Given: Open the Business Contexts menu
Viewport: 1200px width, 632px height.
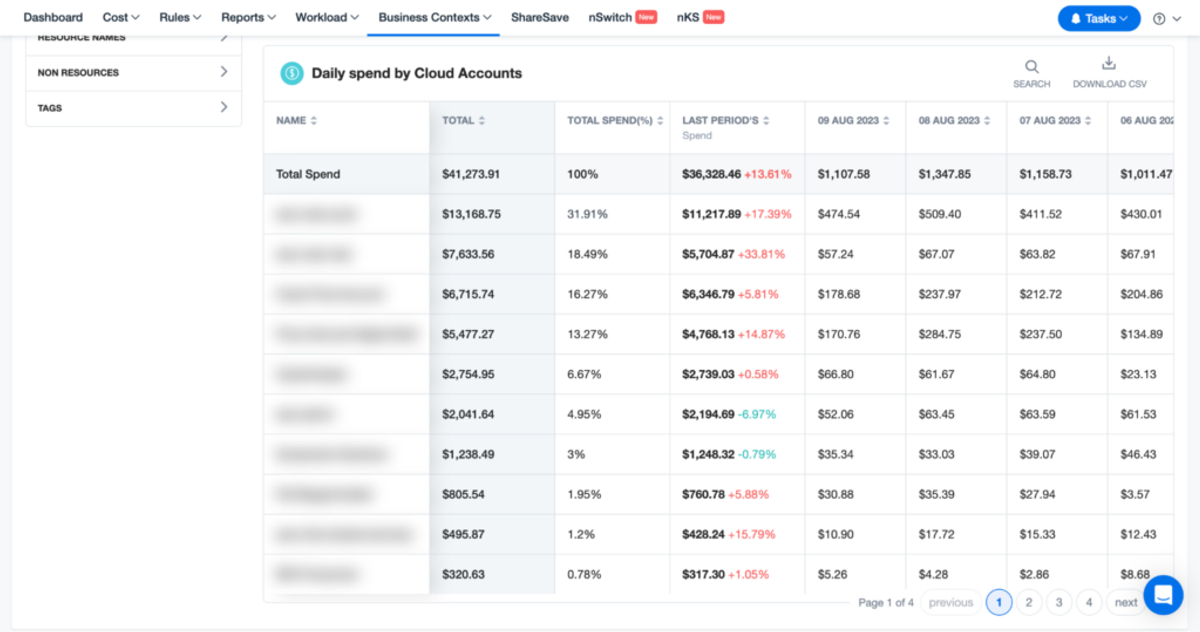Looking at the screenshot, I should [x=435, y=18].
